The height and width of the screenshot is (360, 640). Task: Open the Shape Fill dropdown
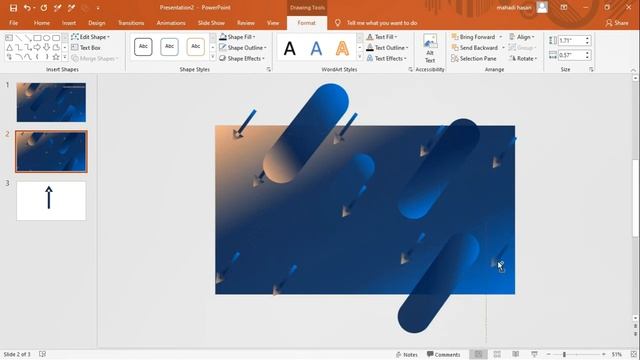[237, 37]
